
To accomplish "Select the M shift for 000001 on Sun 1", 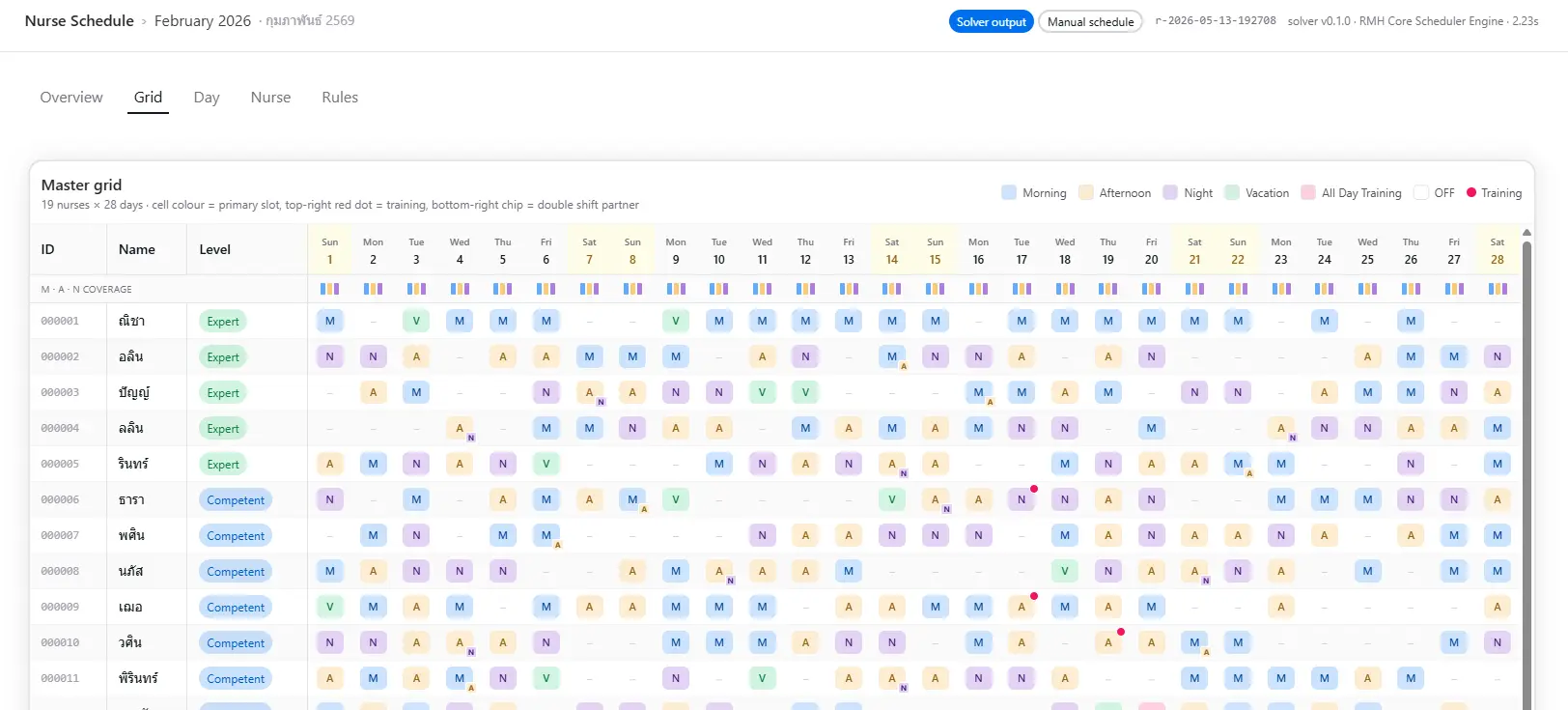I will [330, 321].
